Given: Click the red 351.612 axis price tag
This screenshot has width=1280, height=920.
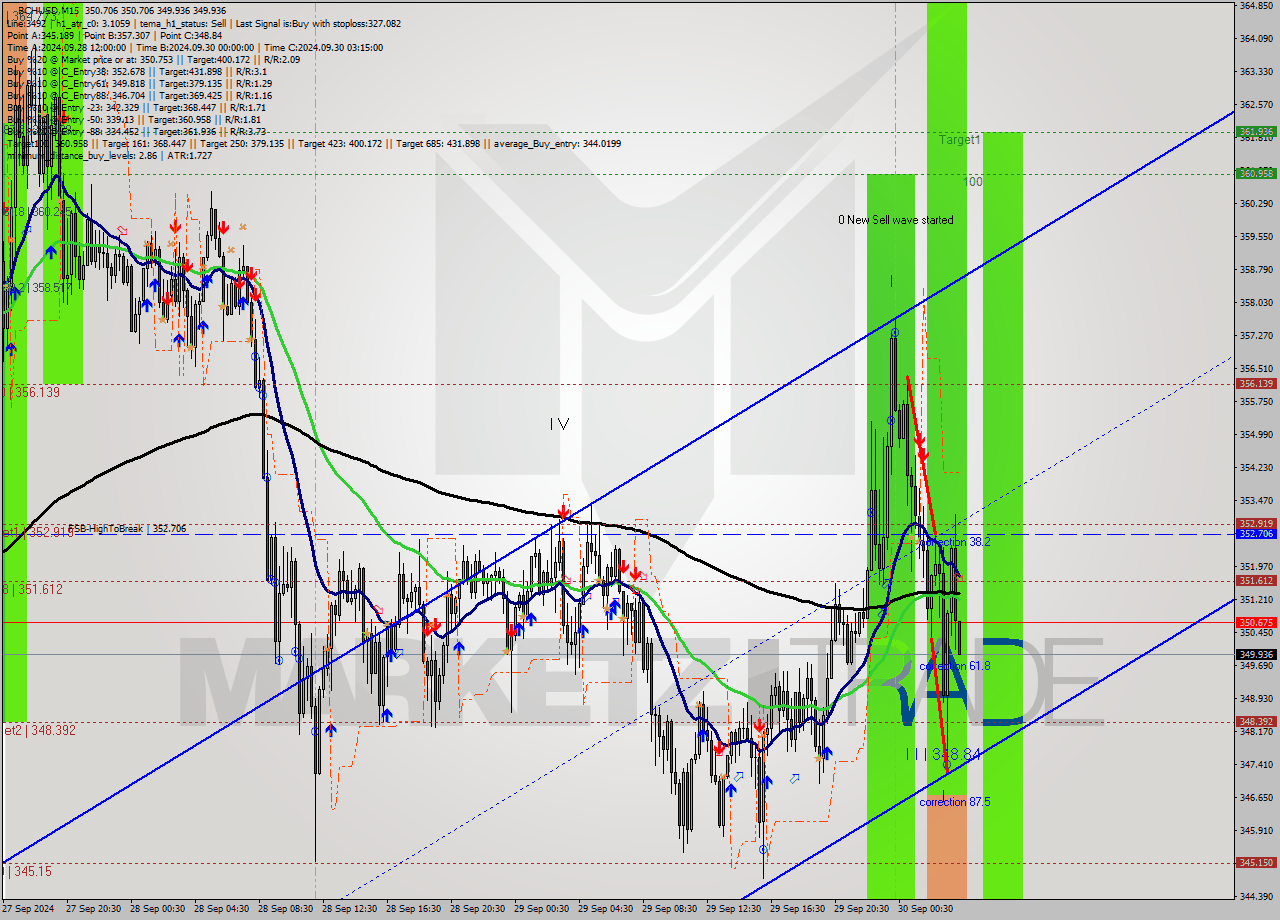Looking at the screenshot, I should pos(1256,580).
